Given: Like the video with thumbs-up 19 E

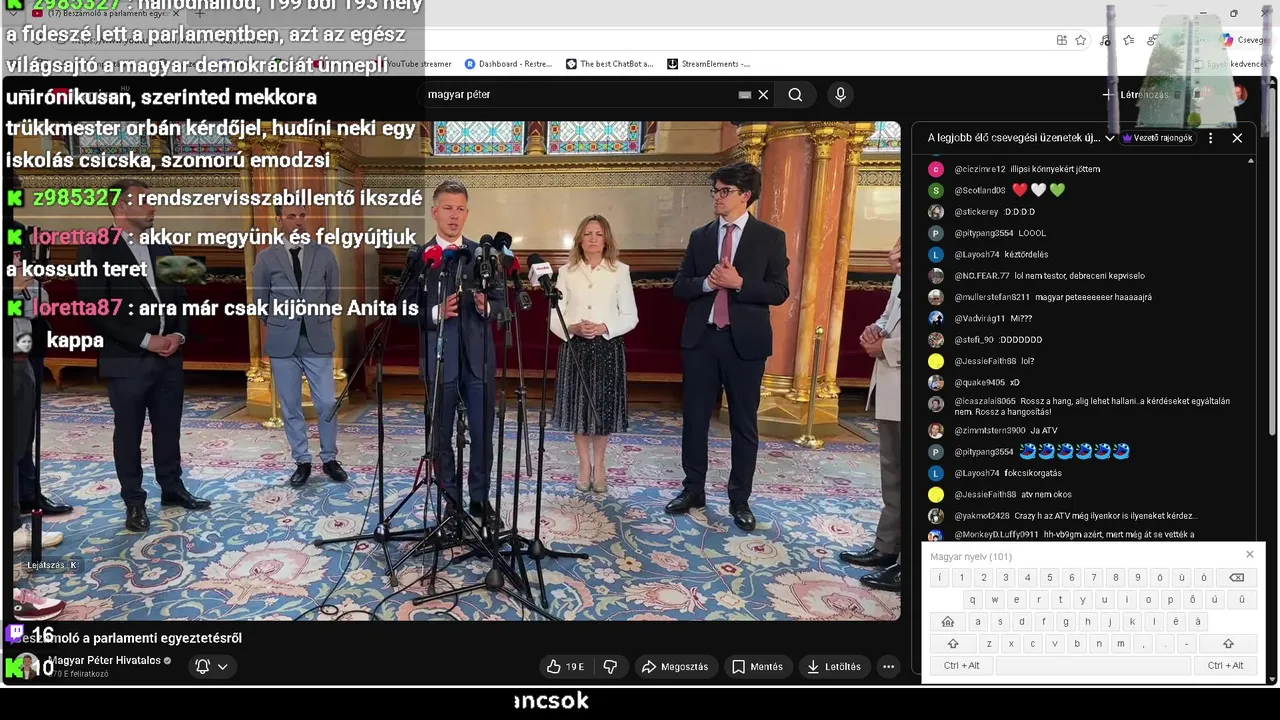Looking at the screenshot, I should tap(565, 666).
